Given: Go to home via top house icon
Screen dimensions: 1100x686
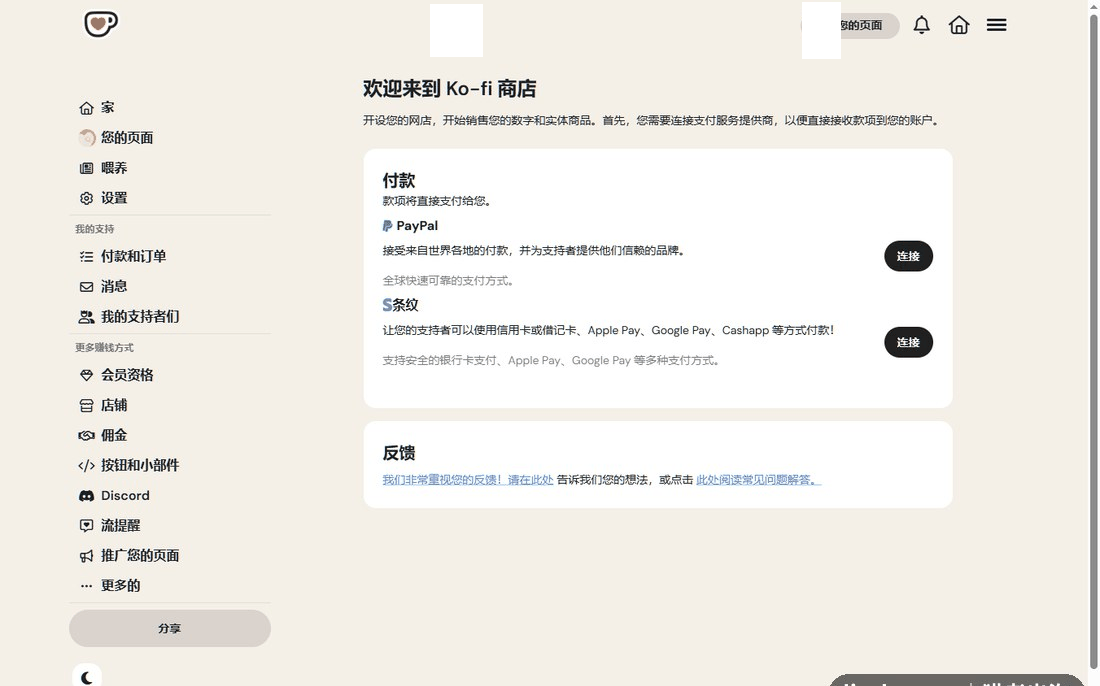Looking at the screenshot, I should pyautogui.click(x=959, y=25).
